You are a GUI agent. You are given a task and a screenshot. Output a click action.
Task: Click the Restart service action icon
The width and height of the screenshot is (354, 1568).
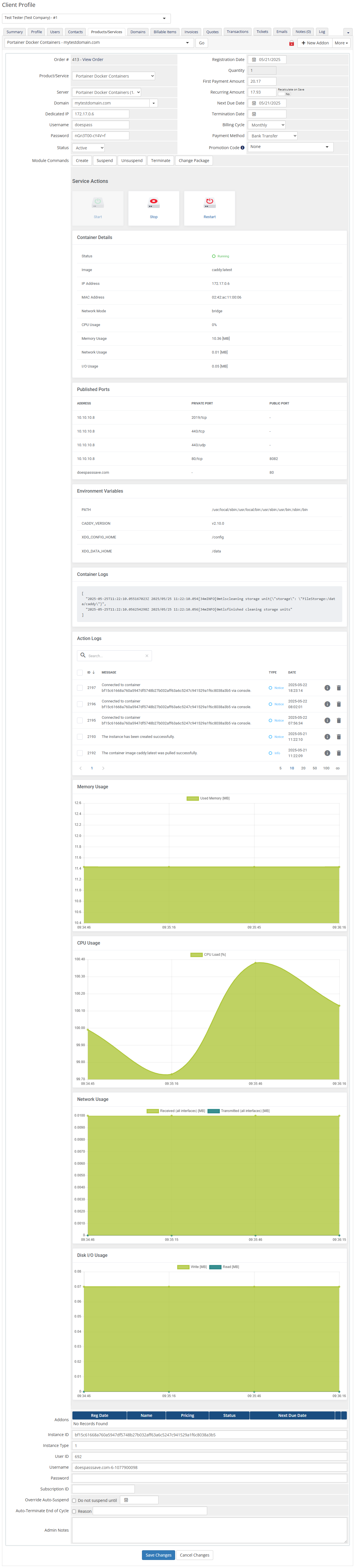point(209,202)
